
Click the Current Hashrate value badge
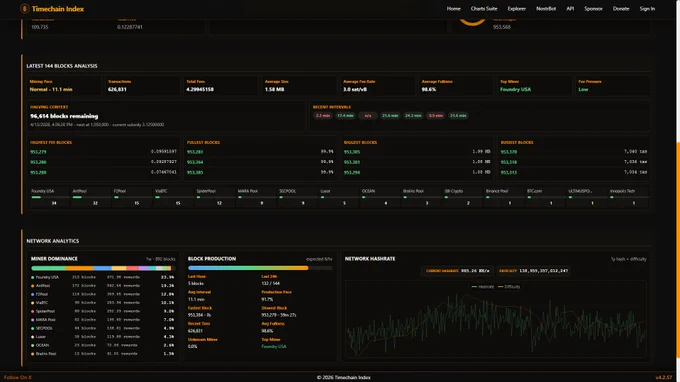click(x=457, y=271)
